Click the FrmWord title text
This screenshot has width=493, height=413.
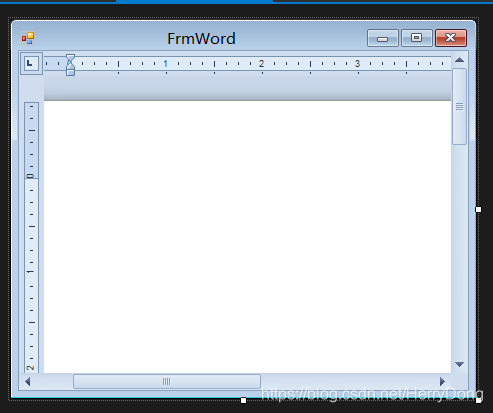click(201, 39)
